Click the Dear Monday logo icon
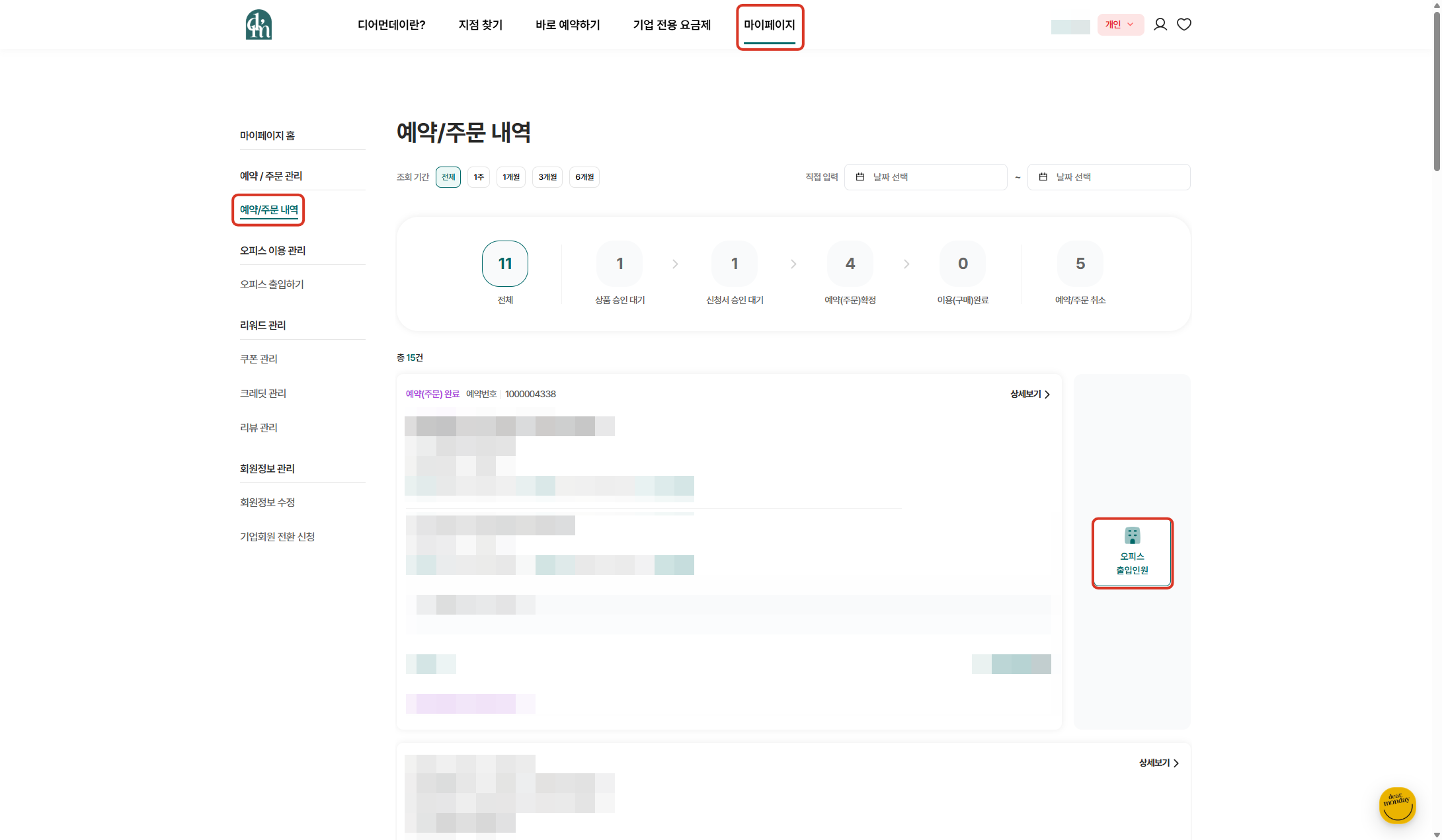 coord(259,24)
